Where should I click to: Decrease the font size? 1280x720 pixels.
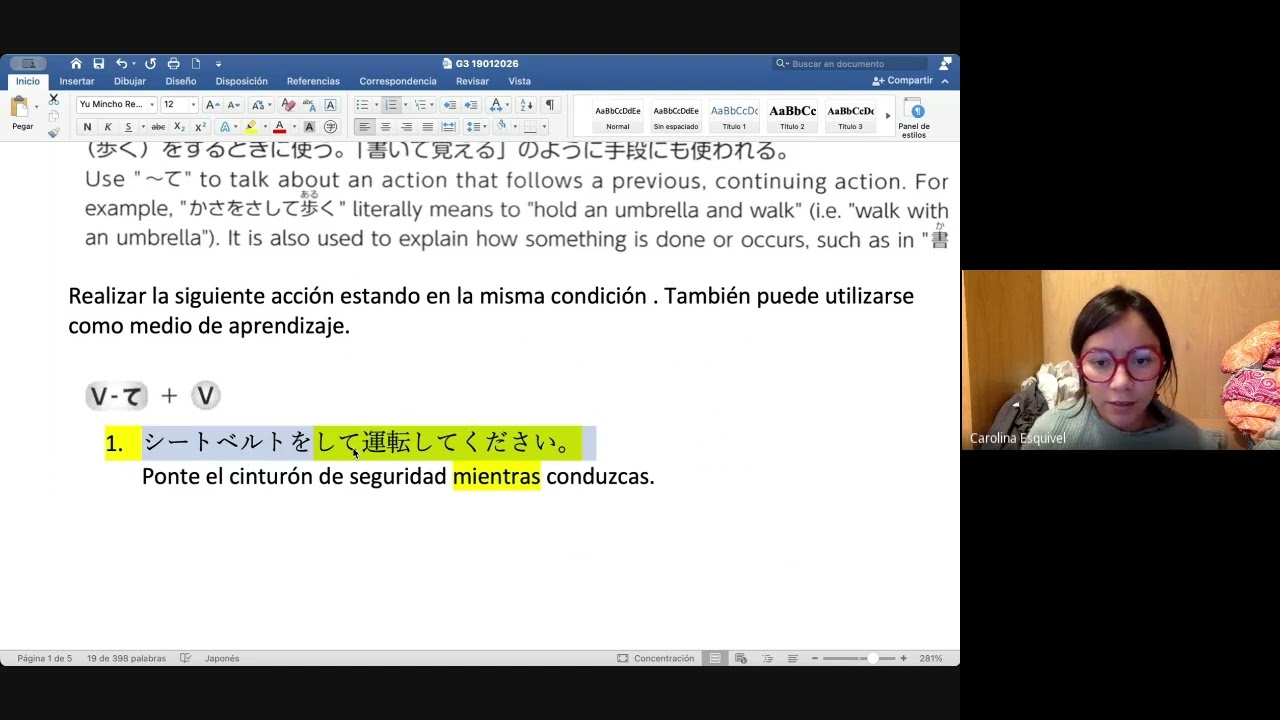coord(233,104)
